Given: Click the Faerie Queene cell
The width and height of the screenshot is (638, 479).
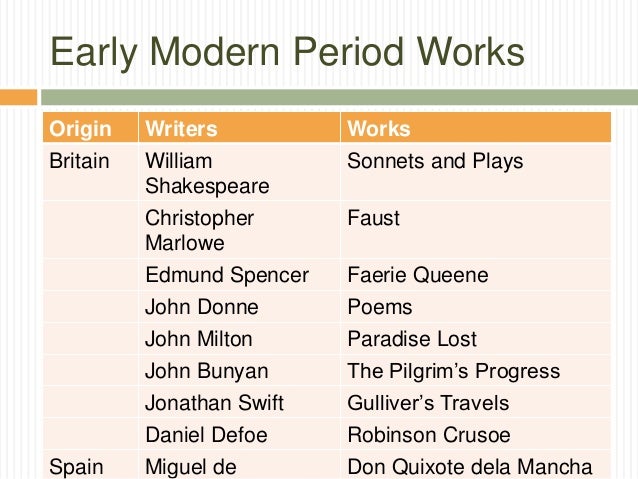Looking at the screenshot, I should tap(476, 275).
